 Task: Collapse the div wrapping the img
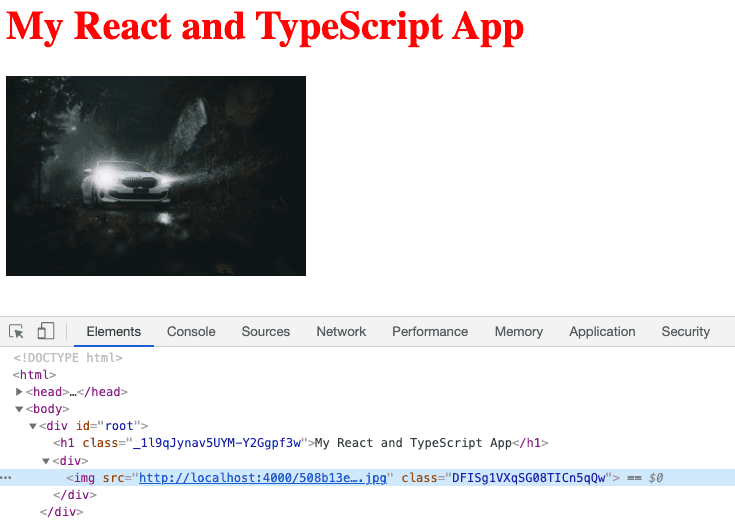pyautogui.click(x=46, y=461)
